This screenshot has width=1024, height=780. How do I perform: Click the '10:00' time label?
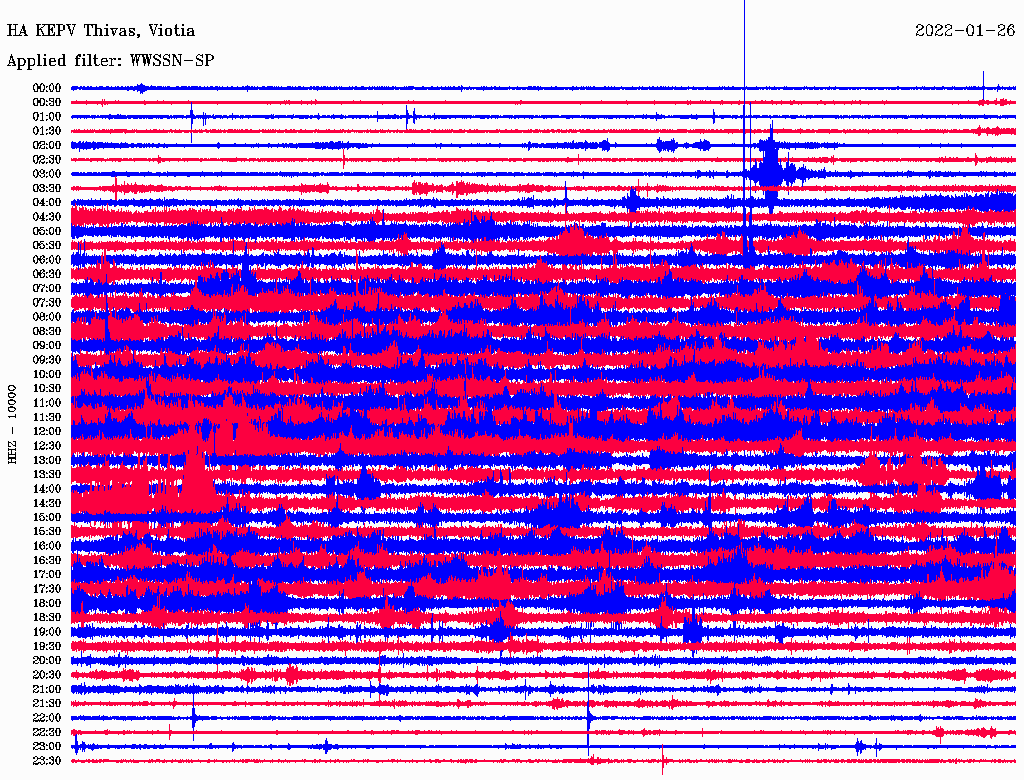[47, 374]
